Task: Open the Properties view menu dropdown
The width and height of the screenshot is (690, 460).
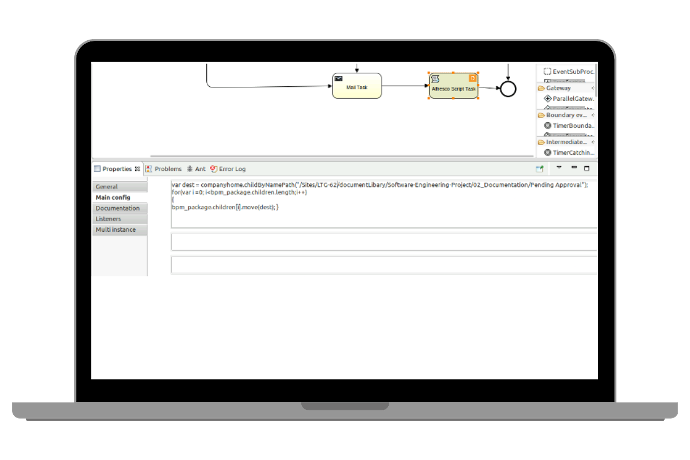Action: tap(559, 169)
